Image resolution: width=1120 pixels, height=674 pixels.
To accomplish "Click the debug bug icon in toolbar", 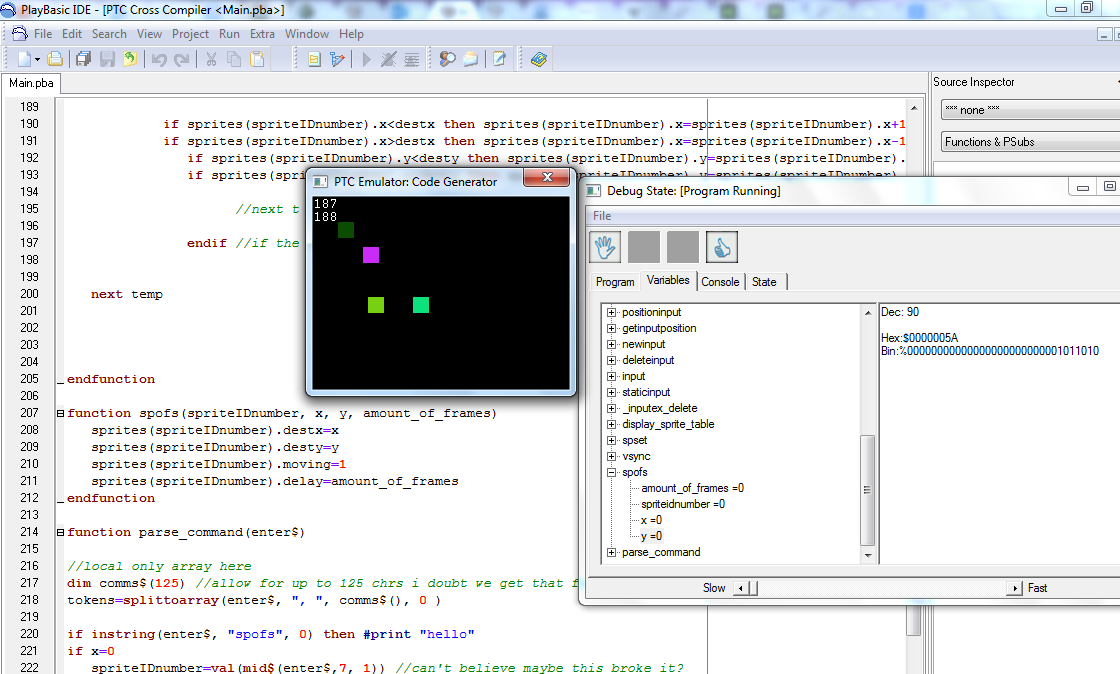I will pyautogui.click(x=389, y=59).
